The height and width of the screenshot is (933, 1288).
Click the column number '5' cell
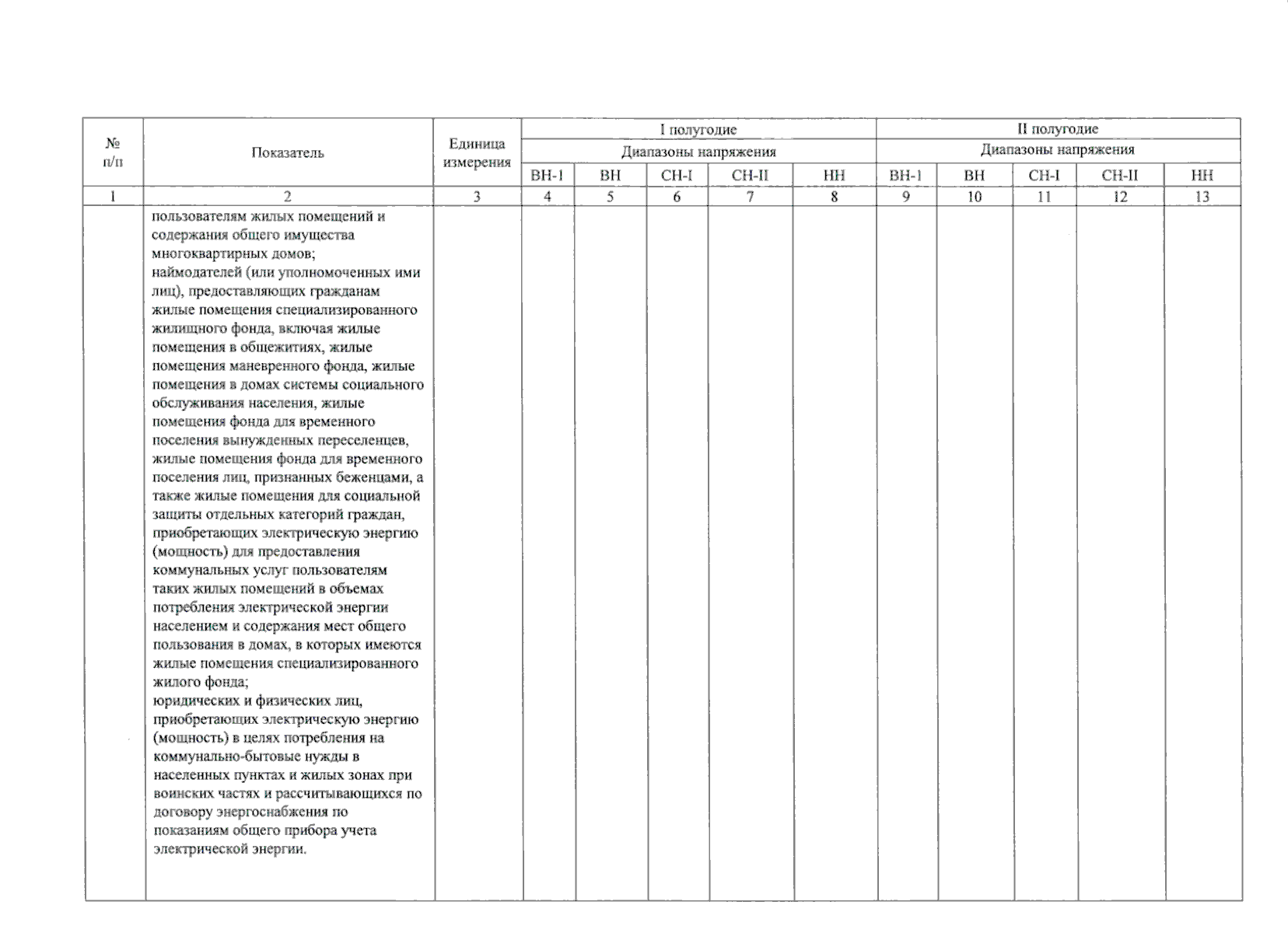[x=611, y=197]
